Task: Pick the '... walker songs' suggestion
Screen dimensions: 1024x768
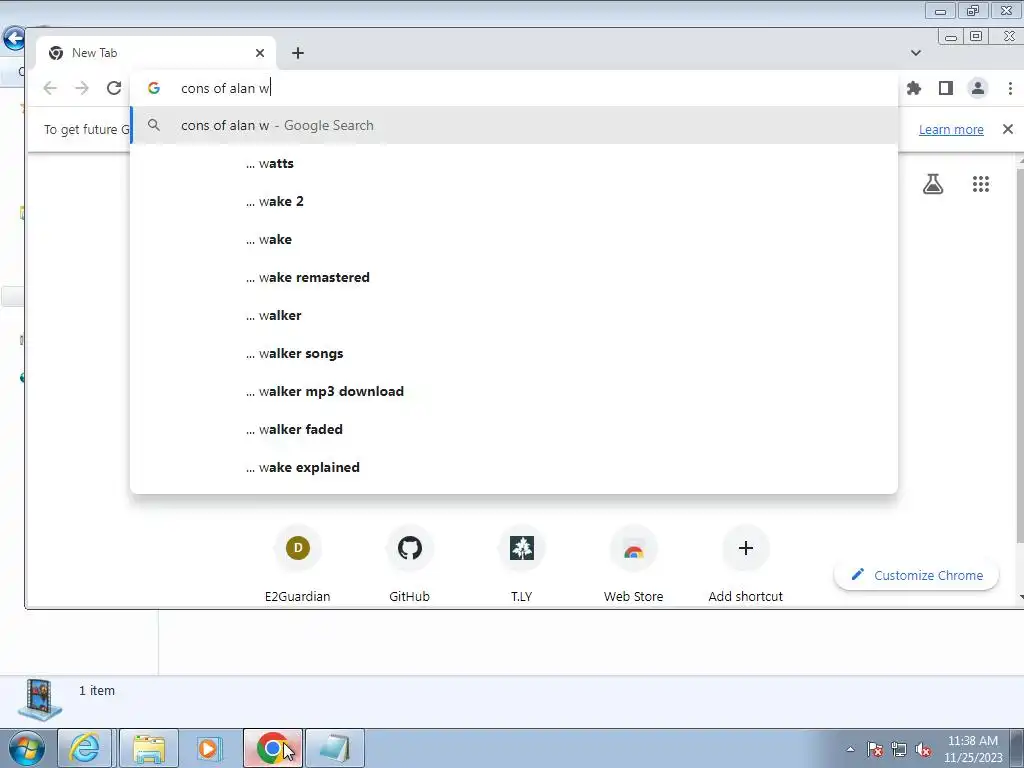Action: click(514, 353)
